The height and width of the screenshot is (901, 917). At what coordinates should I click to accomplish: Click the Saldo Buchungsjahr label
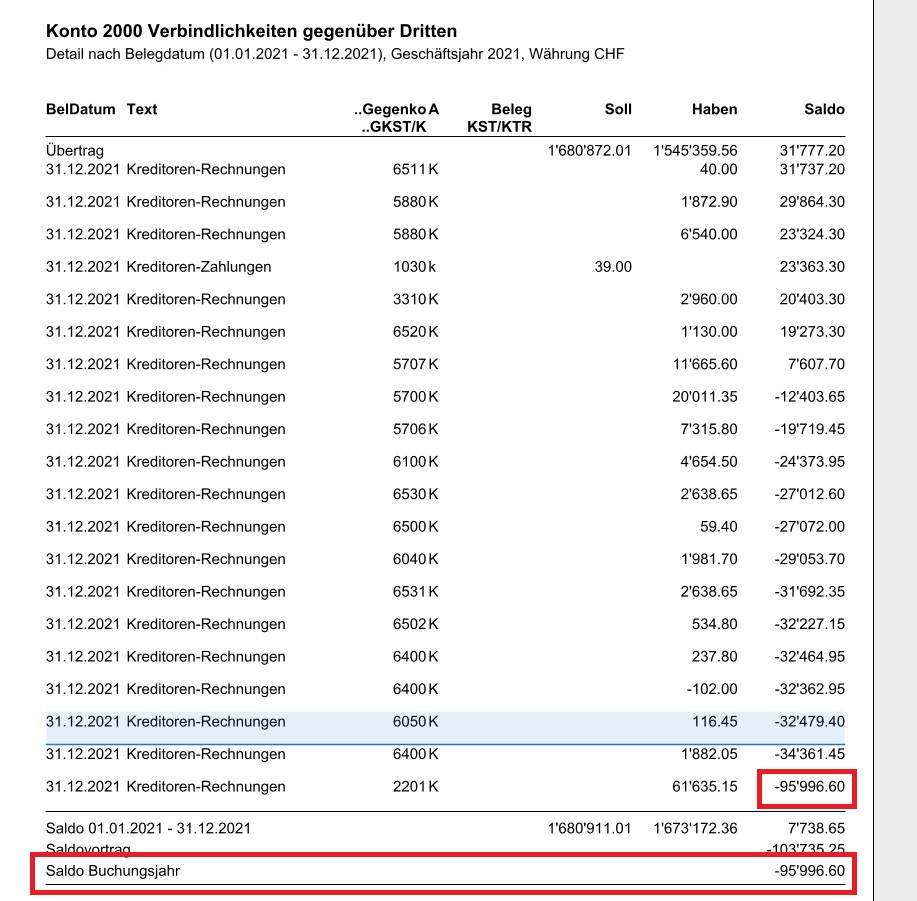pos(113,871)
